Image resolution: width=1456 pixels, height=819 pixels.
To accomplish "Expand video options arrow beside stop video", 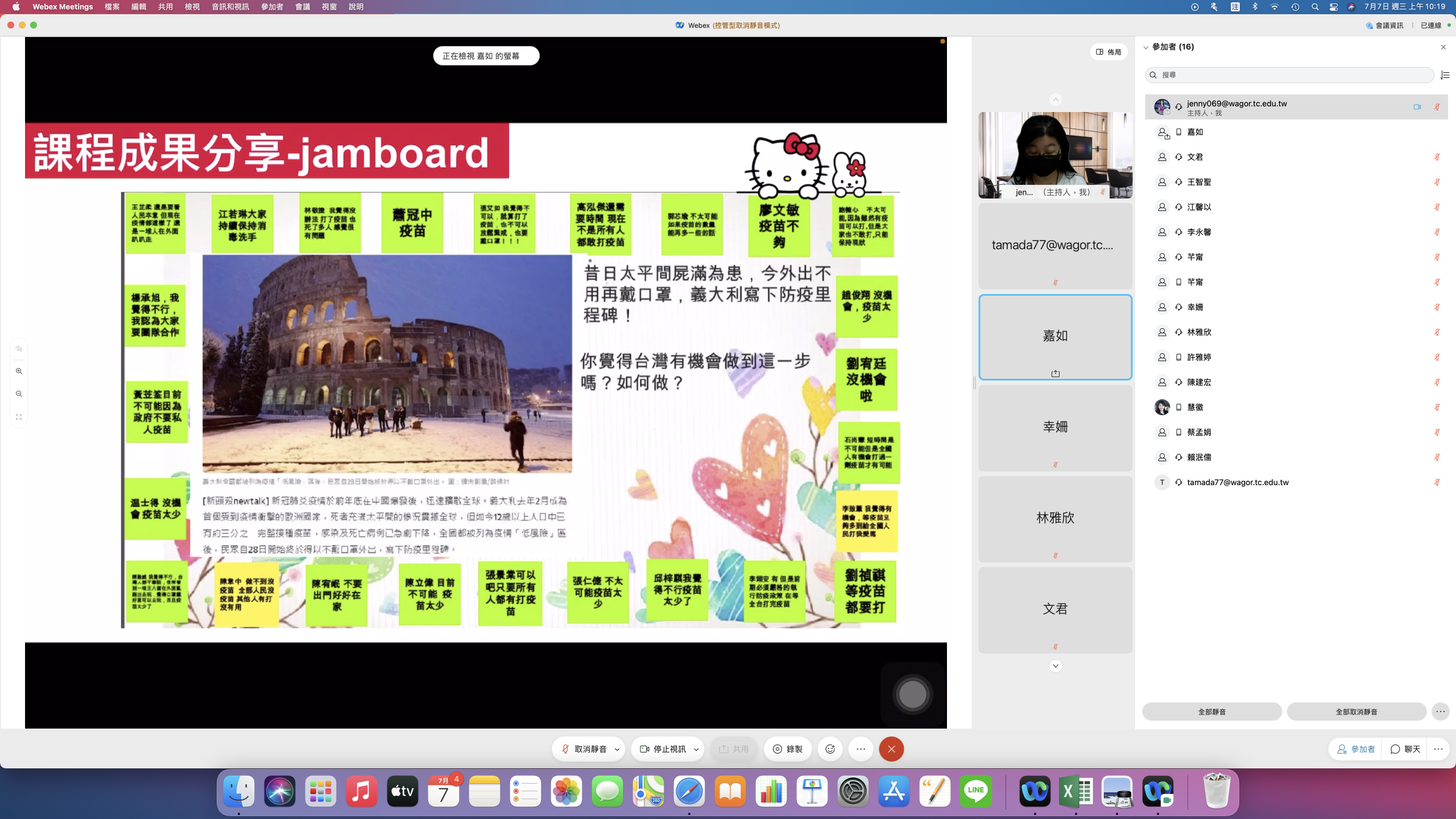I will [696, 750].
